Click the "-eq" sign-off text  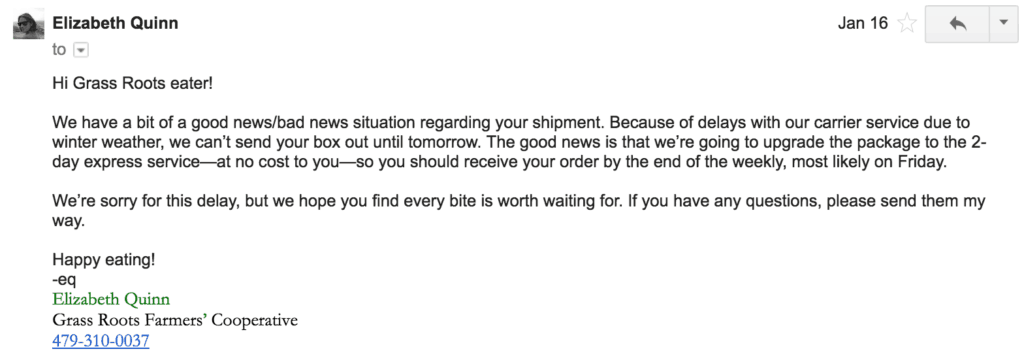(x=64, y=280)
